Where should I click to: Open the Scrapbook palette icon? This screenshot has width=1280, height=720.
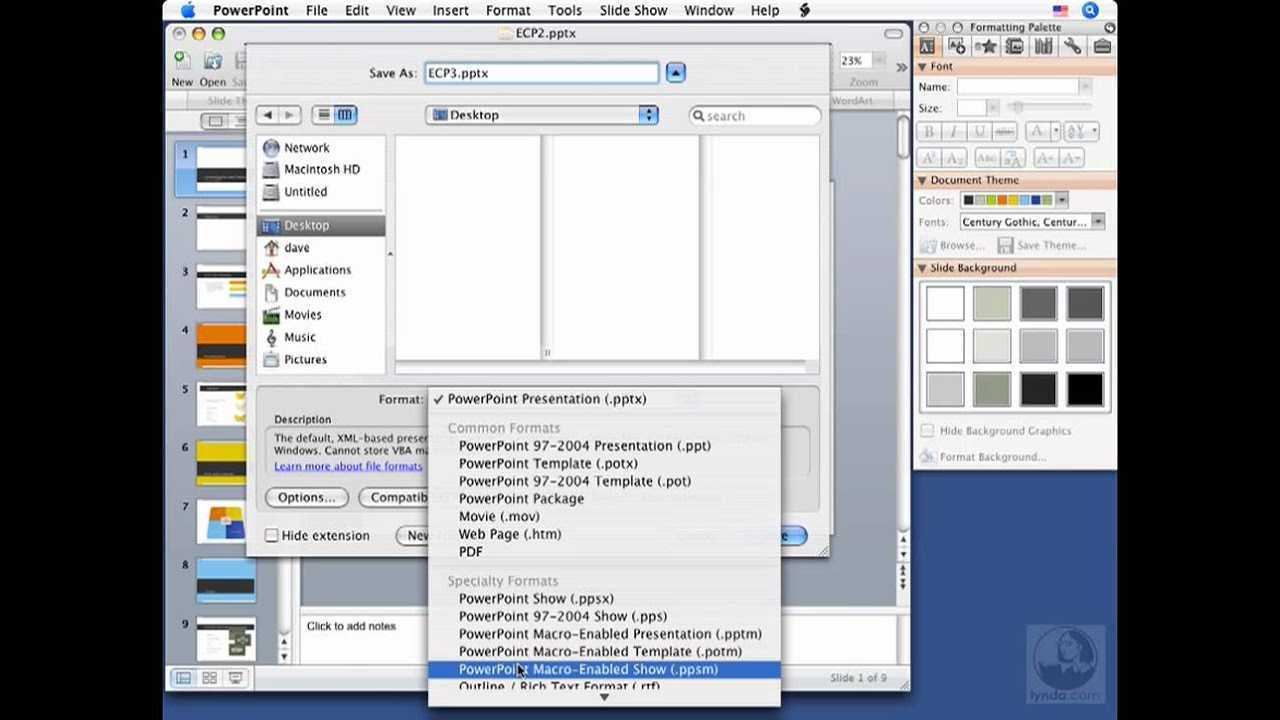1015,46
